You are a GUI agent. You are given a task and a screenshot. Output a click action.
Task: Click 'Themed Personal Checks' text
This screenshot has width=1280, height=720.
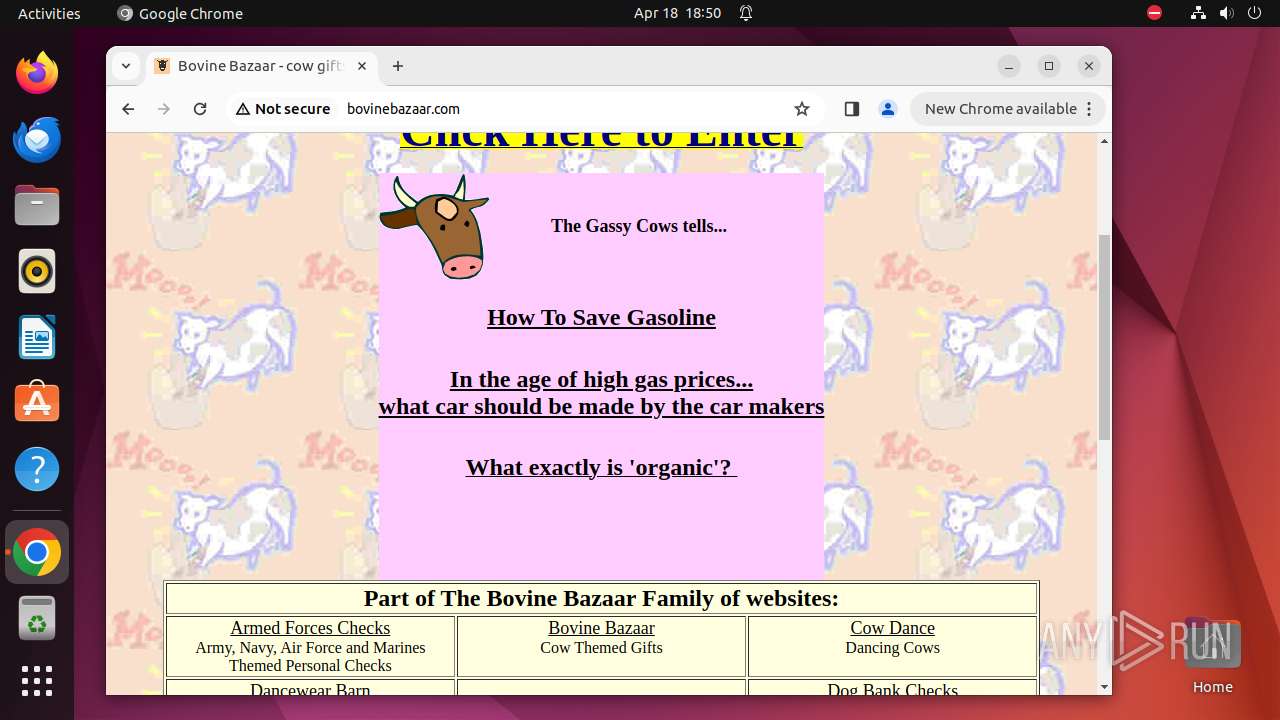click(x=310, y=666)
